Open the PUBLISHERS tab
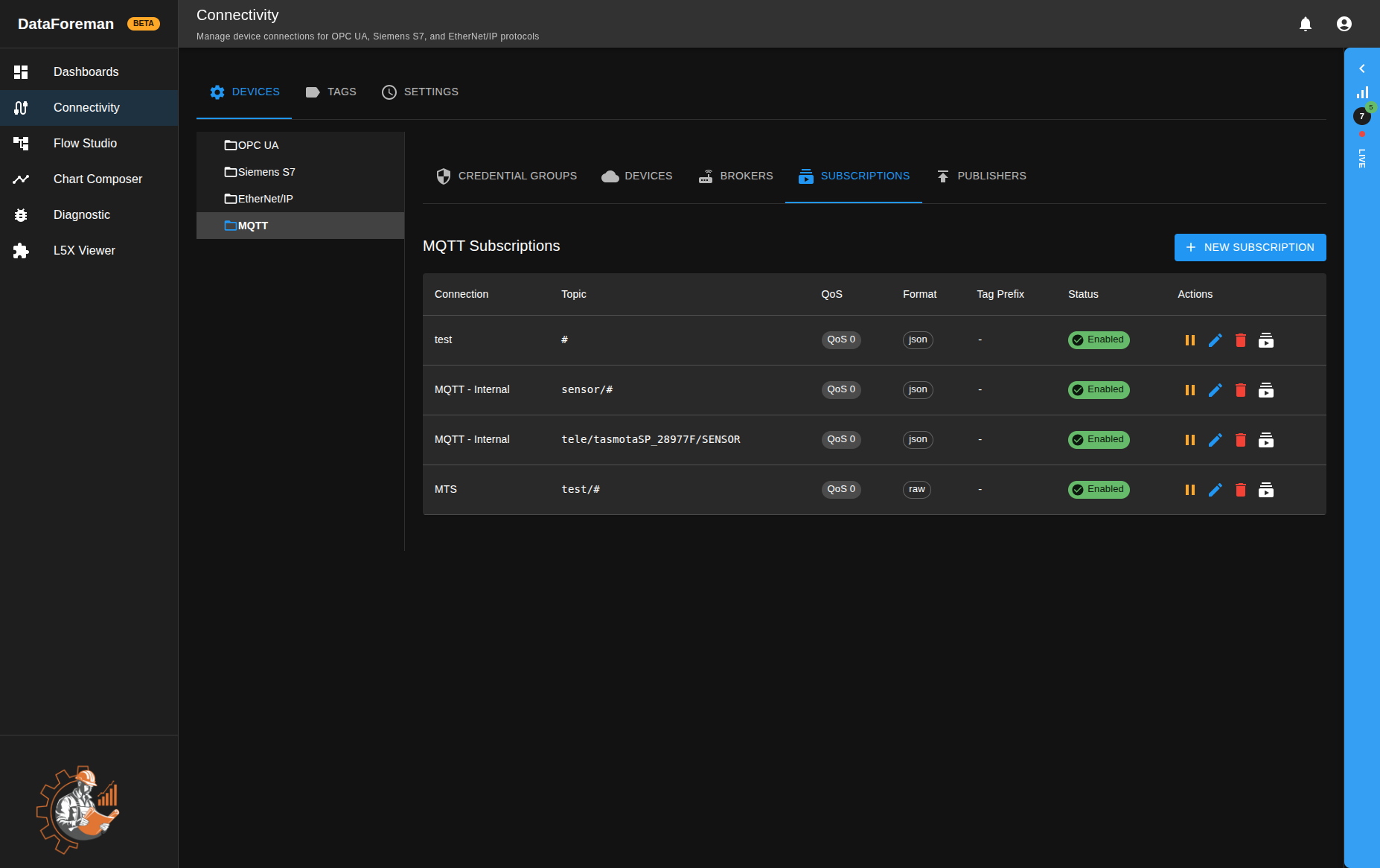This screenshot has width=1380, height=868. tap(981, 176)
